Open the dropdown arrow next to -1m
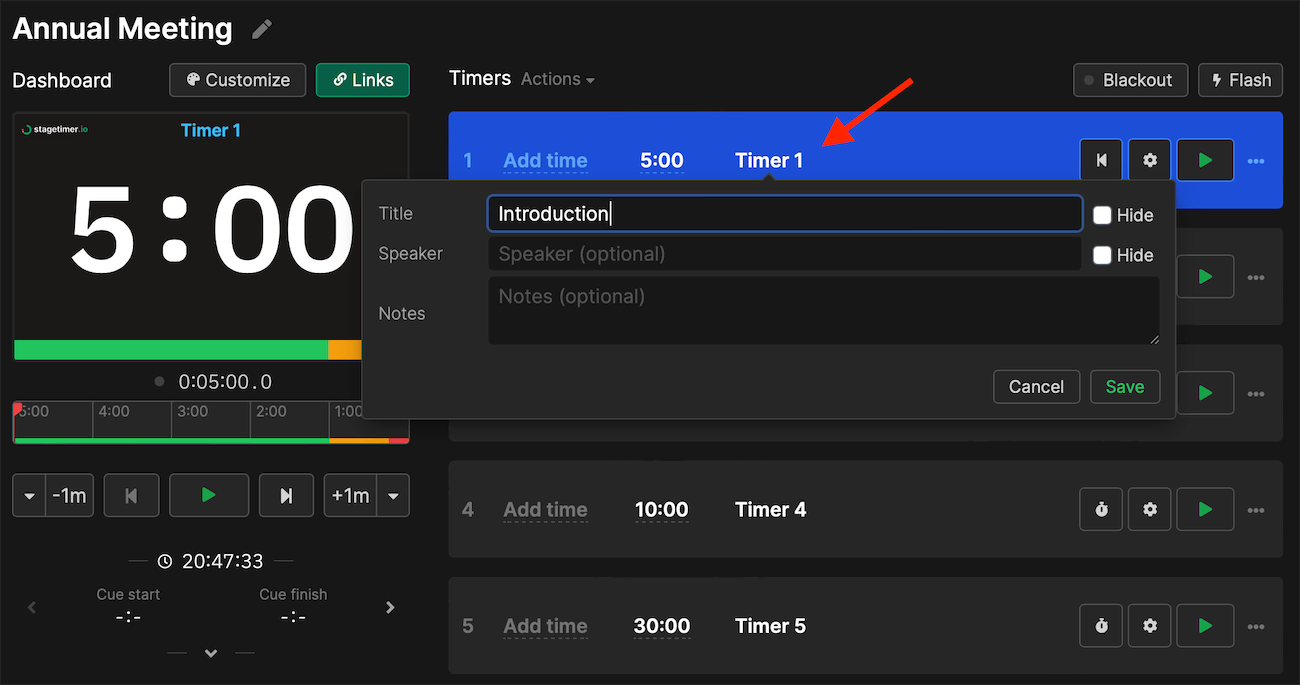 [x=29, y=495]
